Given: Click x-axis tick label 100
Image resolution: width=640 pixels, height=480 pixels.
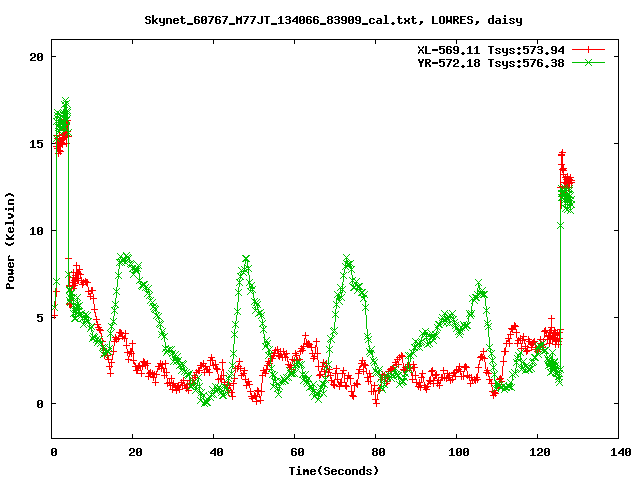Looking at the screenshot, I should [x=459, y=452].
